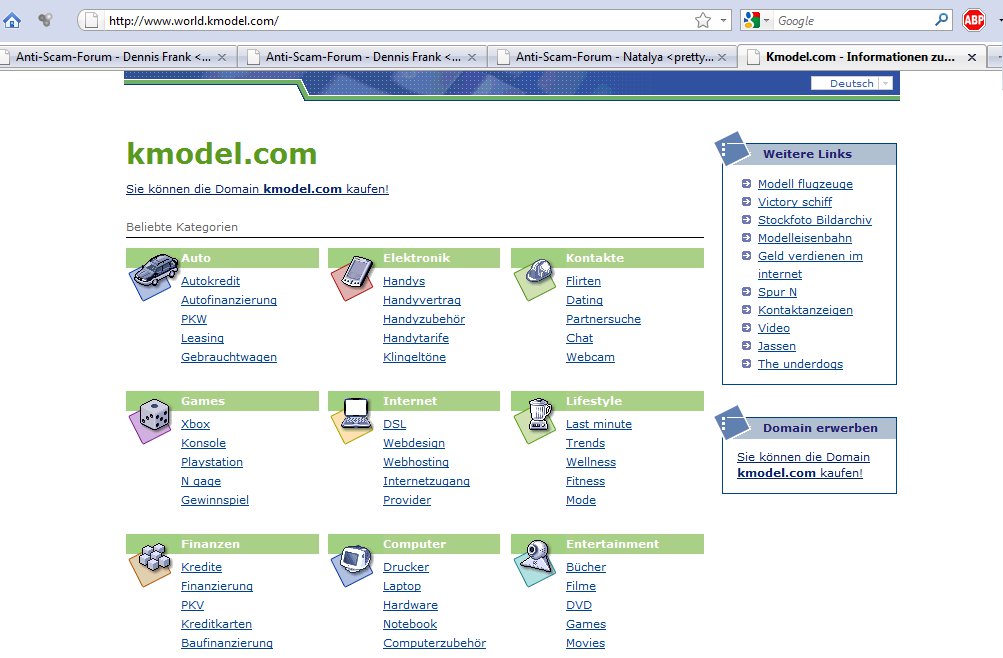This screenshot has width=1003, height=658.
Task: Click the Webhosting link under Internet
Action: [416, 462]
